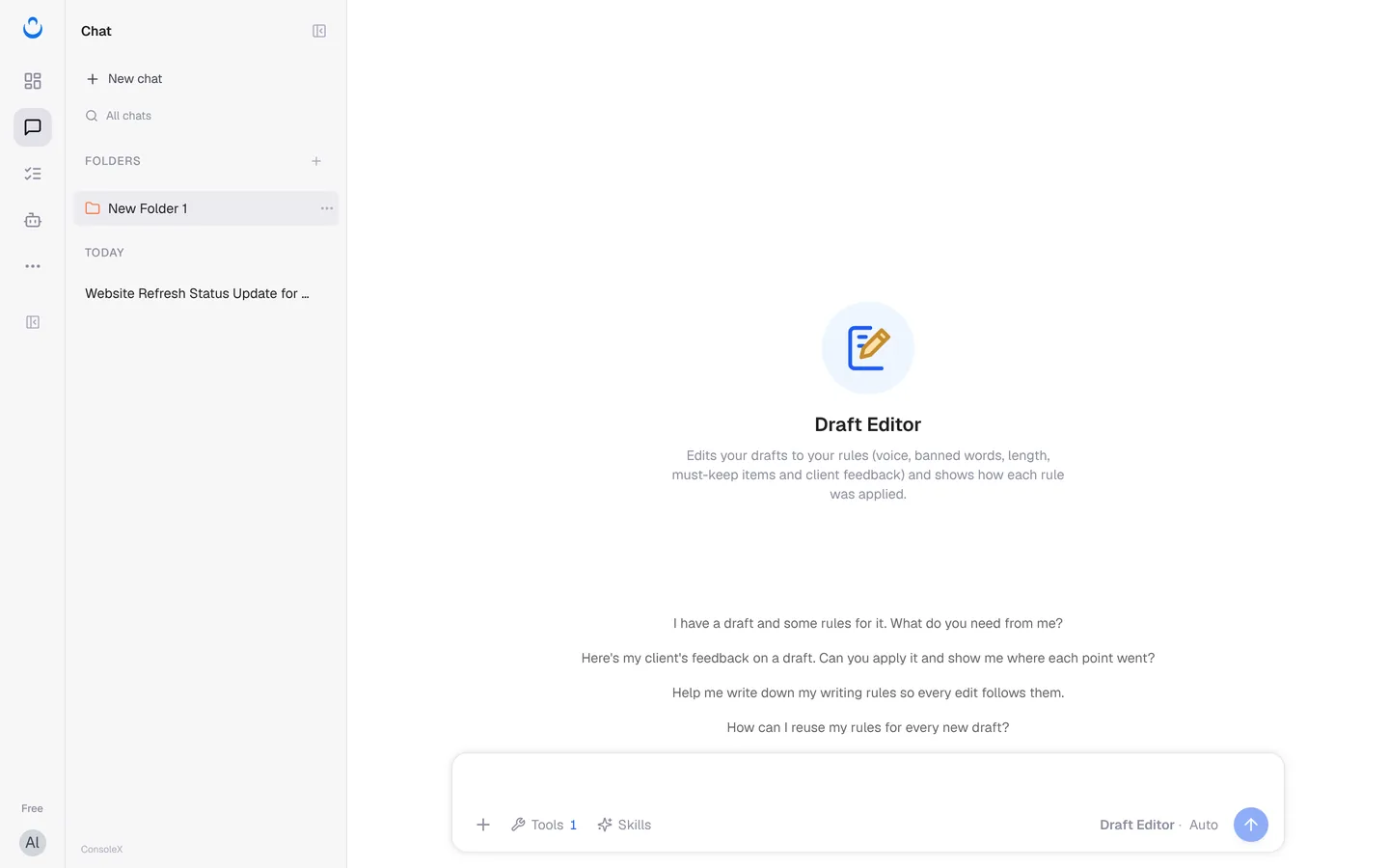The height and width of the screenshot is (868, 1389).
Task: Click the Free plan label
Action: coord(33,808)
